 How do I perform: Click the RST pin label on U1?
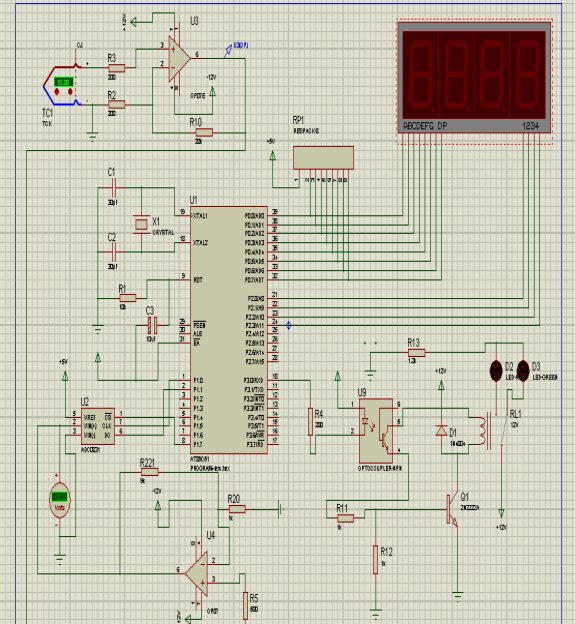(198, 280)
